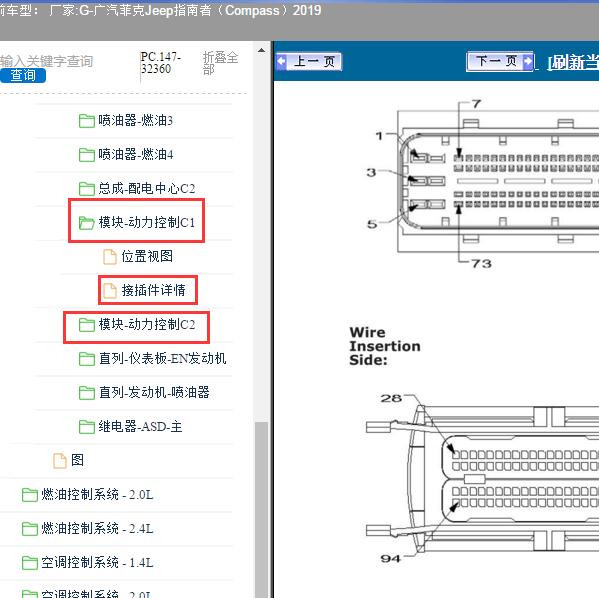Image resolution: width=599 pixels, height=598 pixels.
Task: Open folder icon for 喷油器-燃油4
Action: (x=87, y=155)
